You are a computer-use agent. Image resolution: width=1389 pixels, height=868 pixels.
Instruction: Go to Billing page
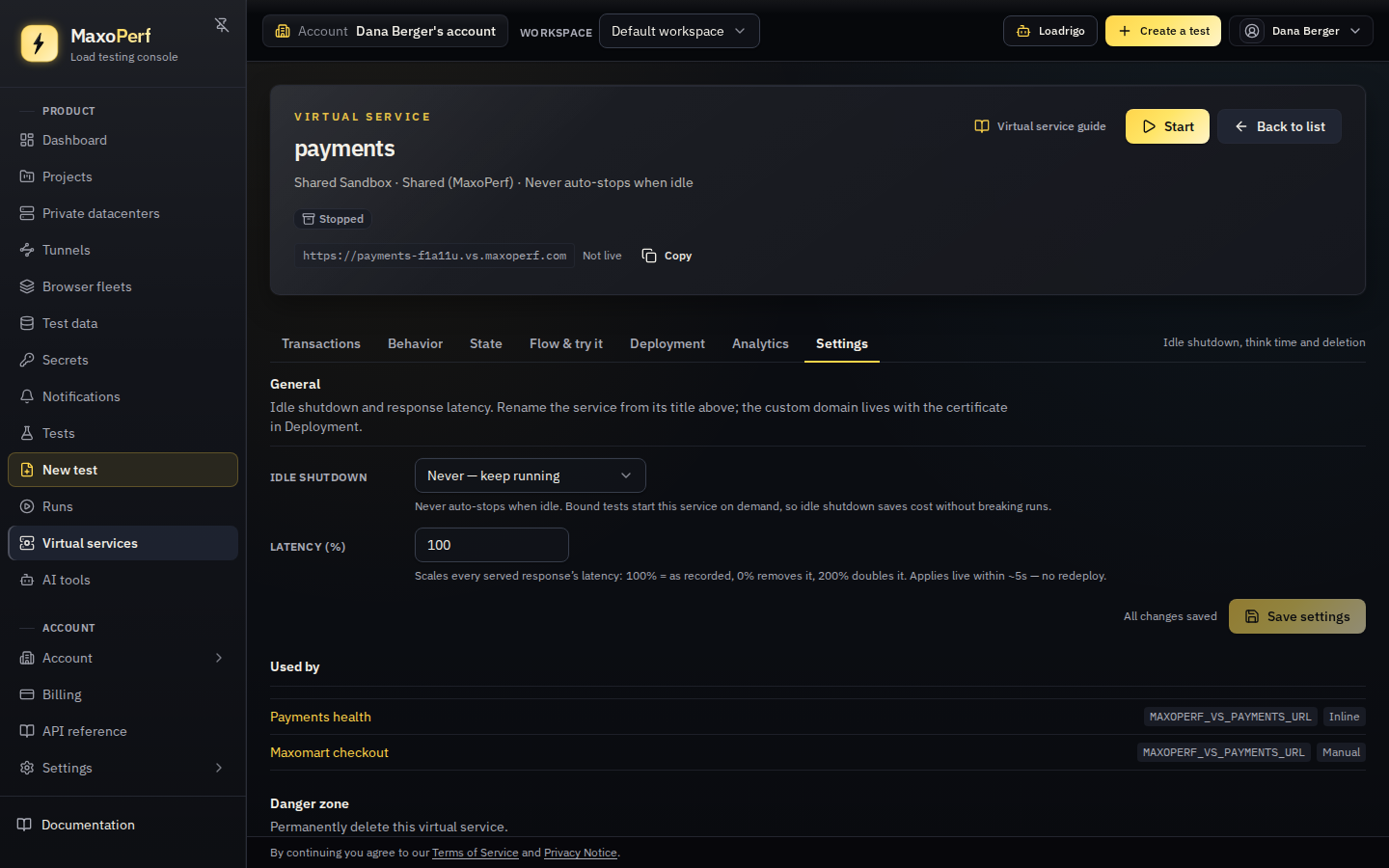[123, 694]
